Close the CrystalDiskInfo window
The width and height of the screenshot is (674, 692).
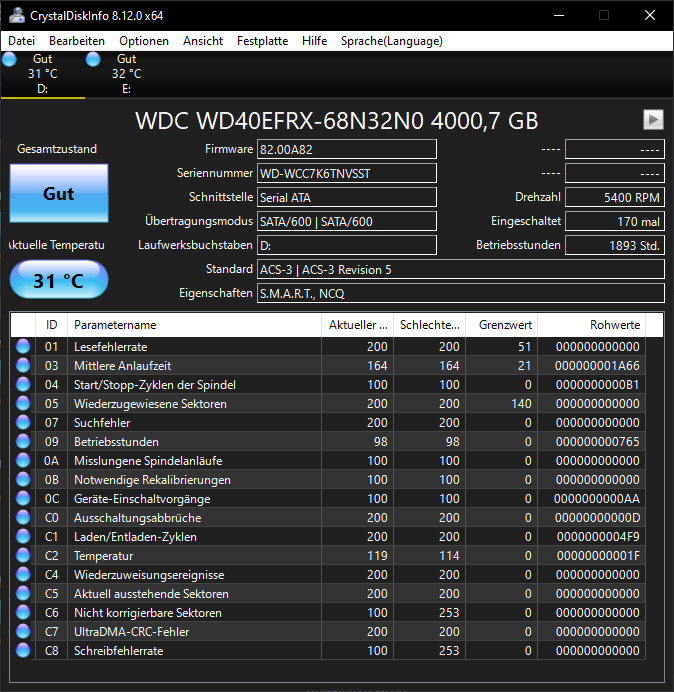click(650, 15)
